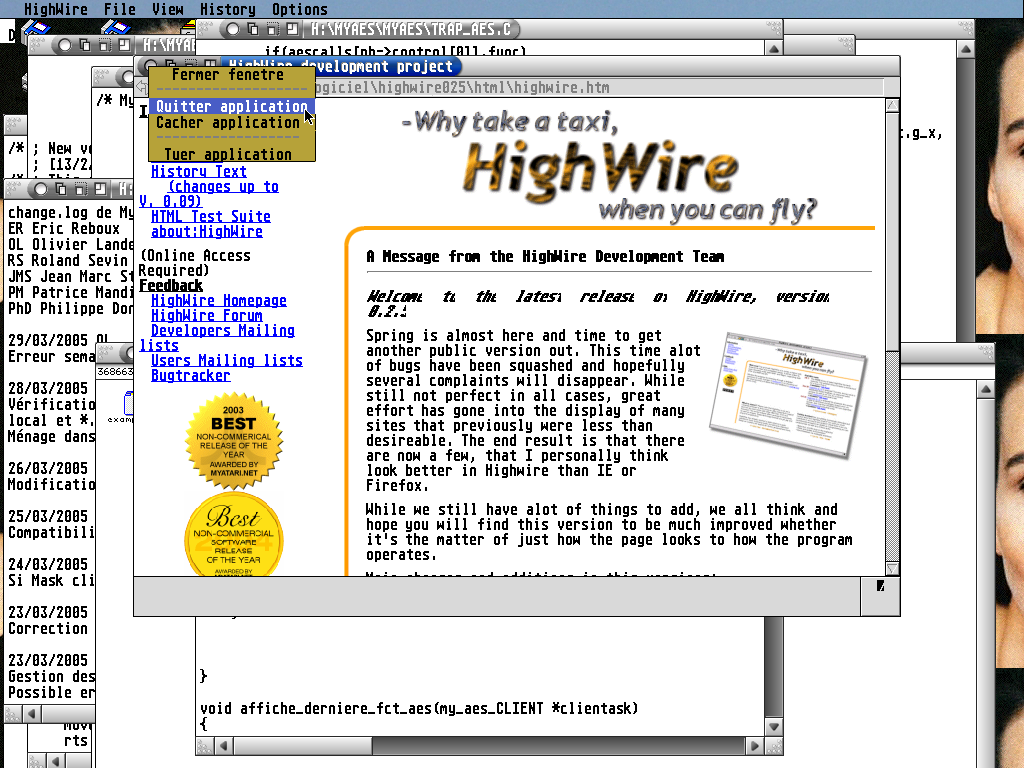Click TRAP_AES.C horizontal scroll left arrow
This screenshot has height=768, width=1024.
(224, 745)
